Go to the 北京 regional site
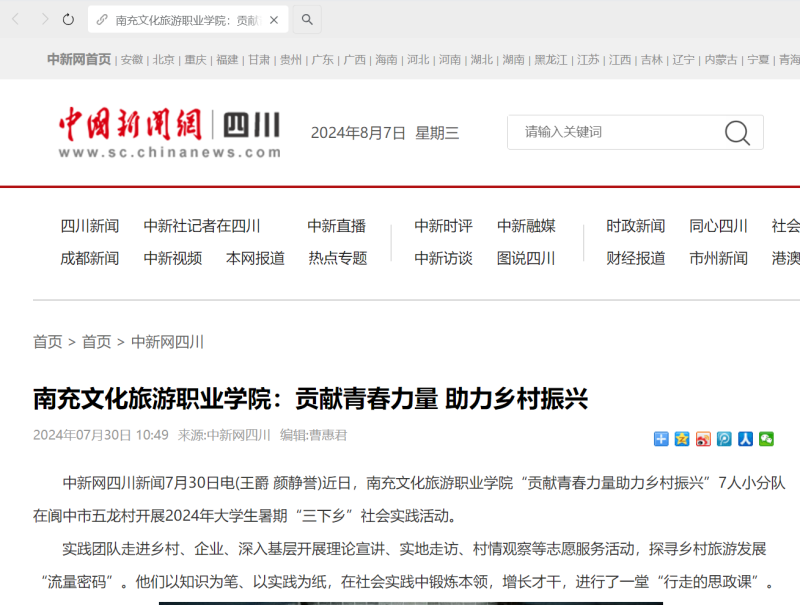This screenshot has height=605, width=800. [164, 60]
